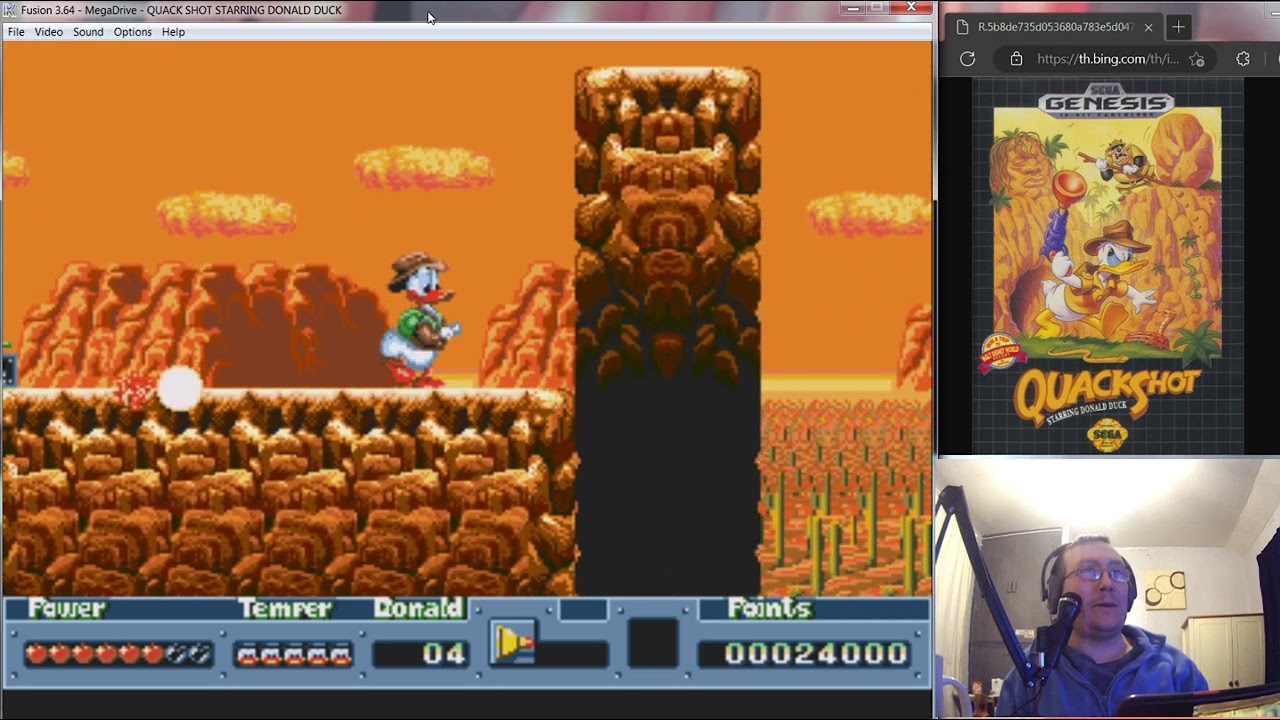This screenshot has width=1280, height=720.
Task: Close the R.5b8de735 browser tab
Action: 1148,27
